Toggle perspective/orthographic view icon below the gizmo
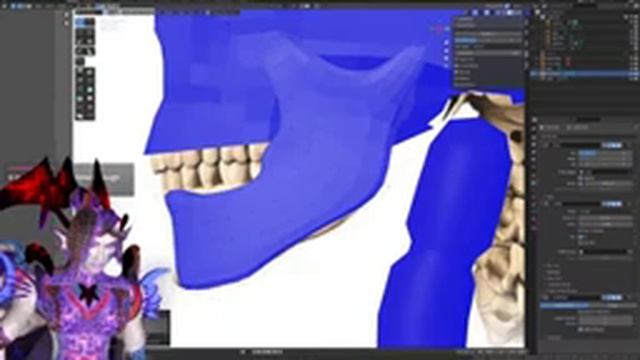Image resolution: width=640 pixels, height=360 pixels. pyautogui.click(x=446, y=66)
